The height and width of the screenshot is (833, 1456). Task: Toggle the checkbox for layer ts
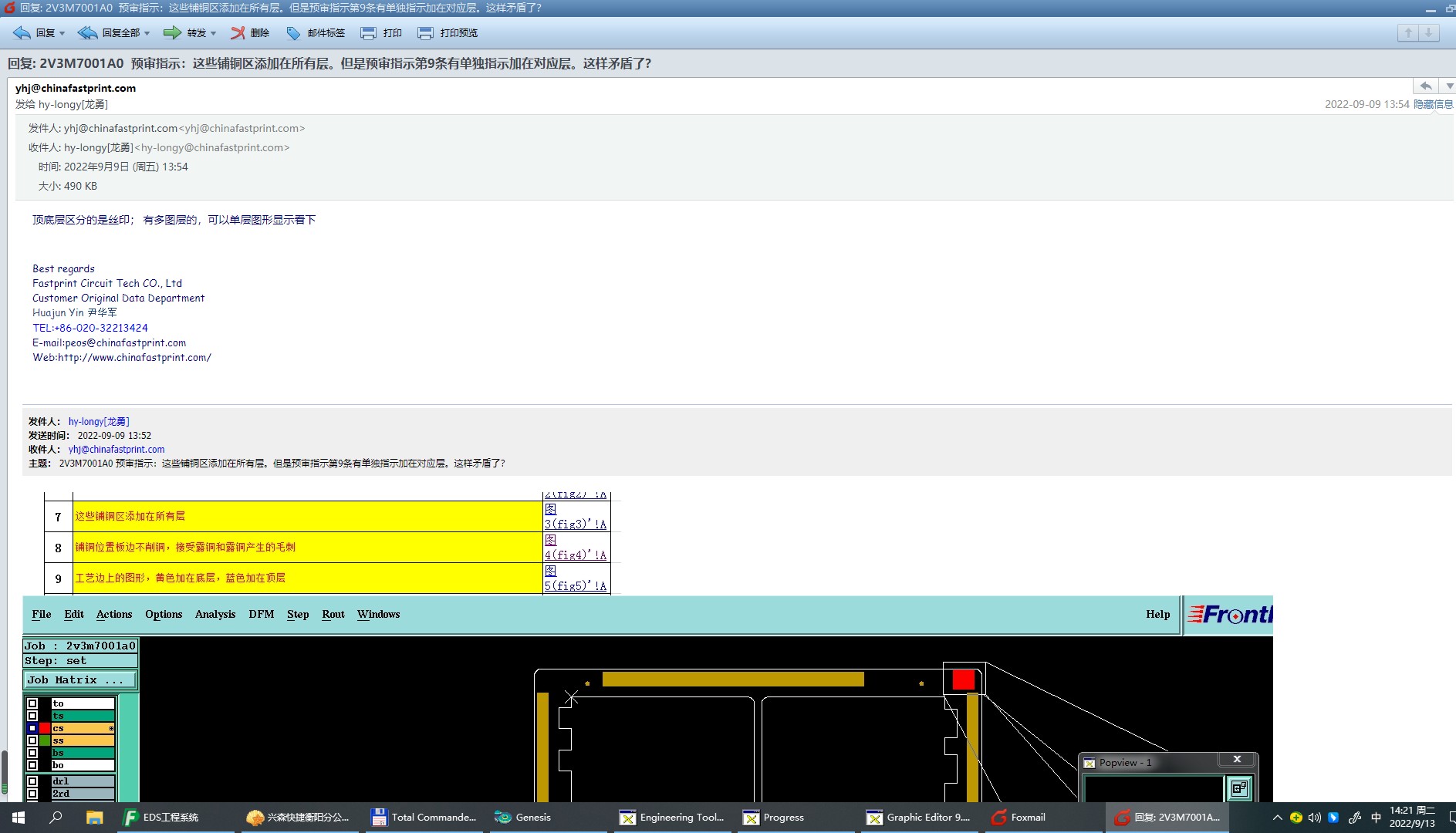tap(32, 716)
